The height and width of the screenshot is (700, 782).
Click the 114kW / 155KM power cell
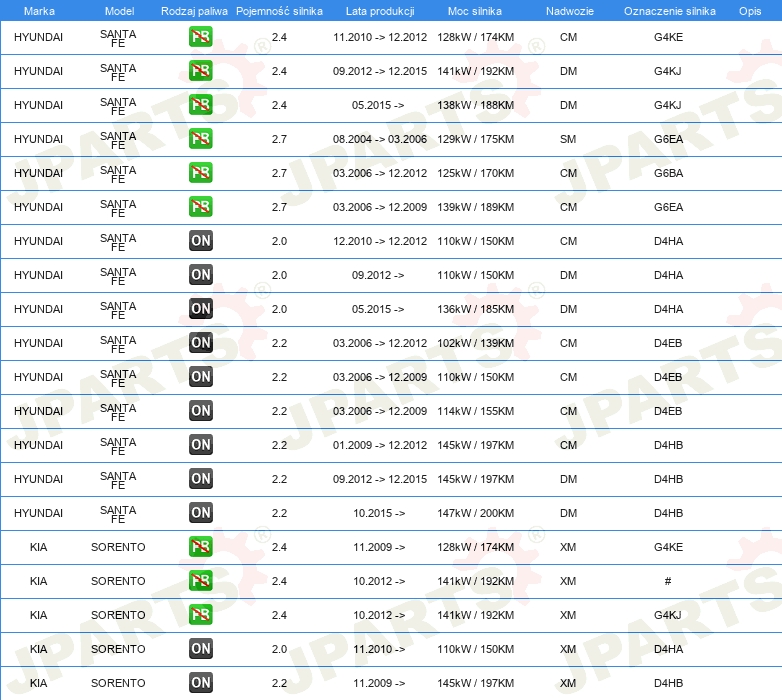coord(475,411)
